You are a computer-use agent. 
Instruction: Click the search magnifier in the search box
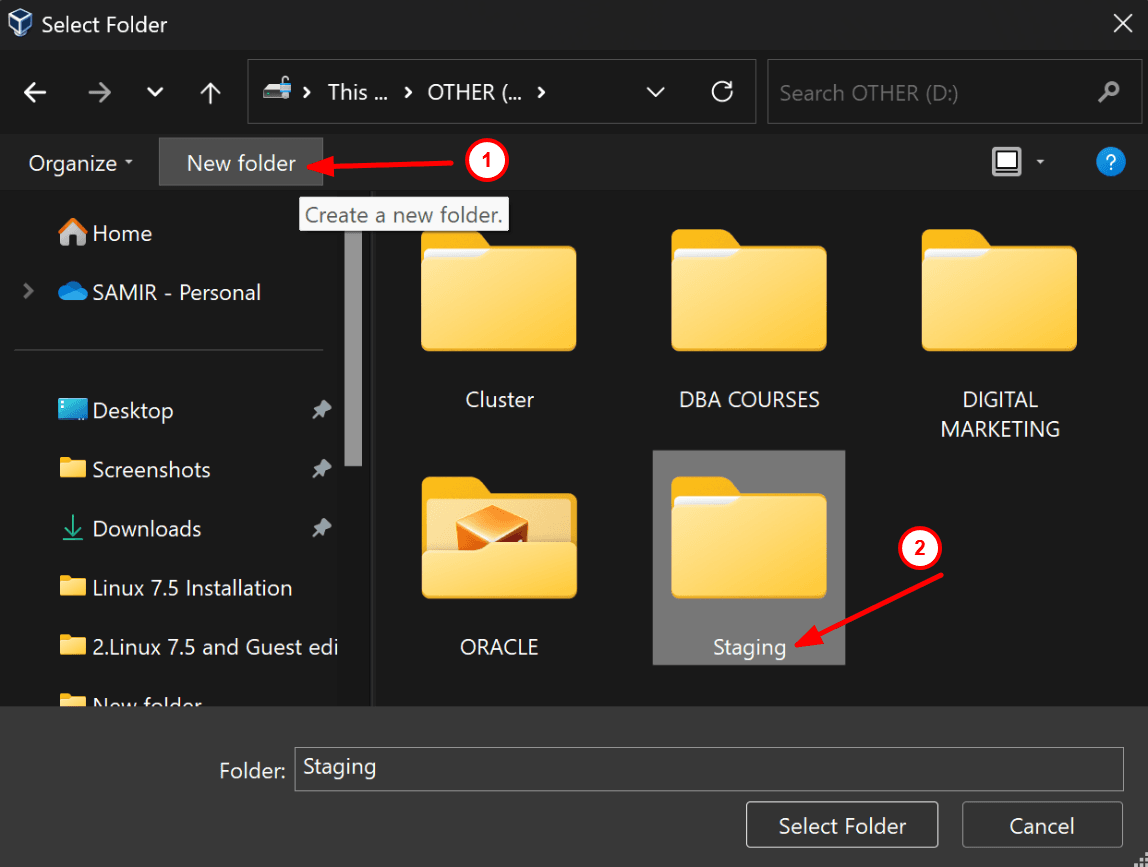tap(1109, 92)
